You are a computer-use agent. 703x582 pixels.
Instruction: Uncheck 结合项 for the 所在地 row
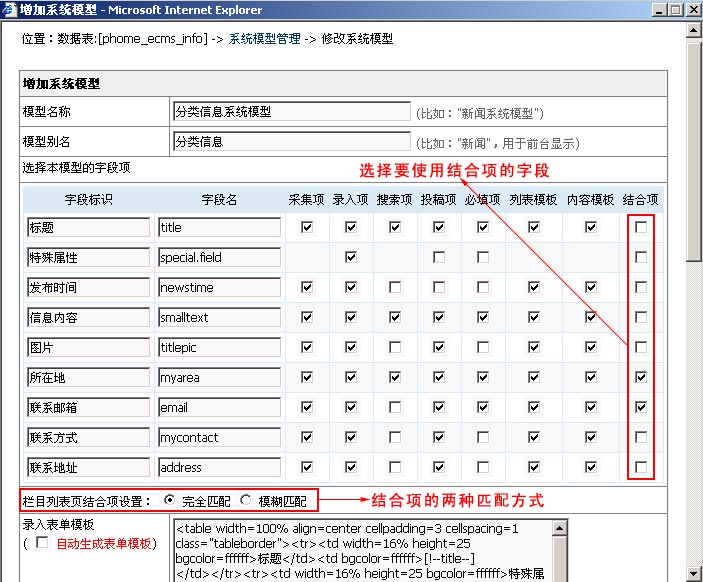(x=641, y=378)
